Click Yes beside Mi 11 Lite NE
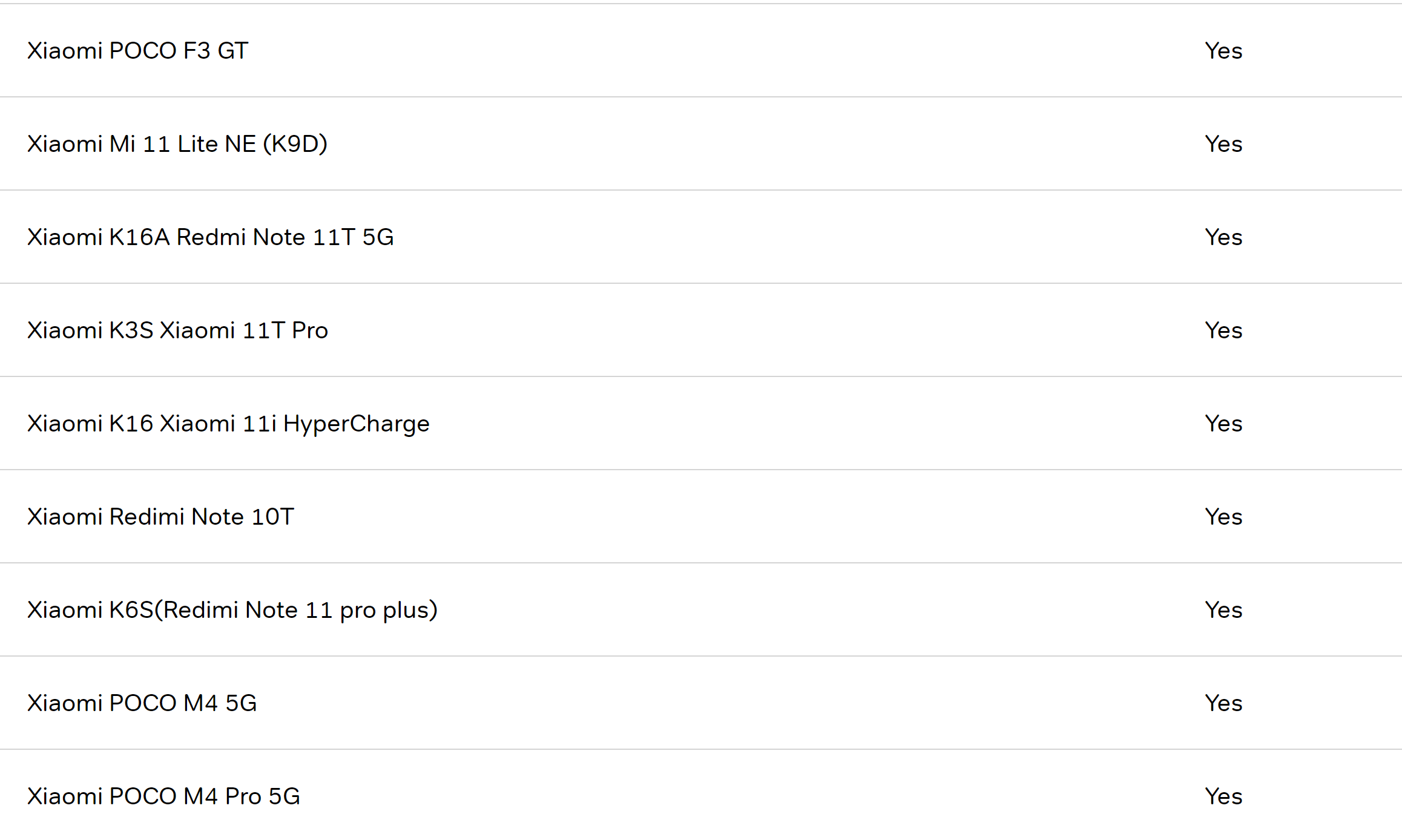1402x840 pixels. (1223, 144)
